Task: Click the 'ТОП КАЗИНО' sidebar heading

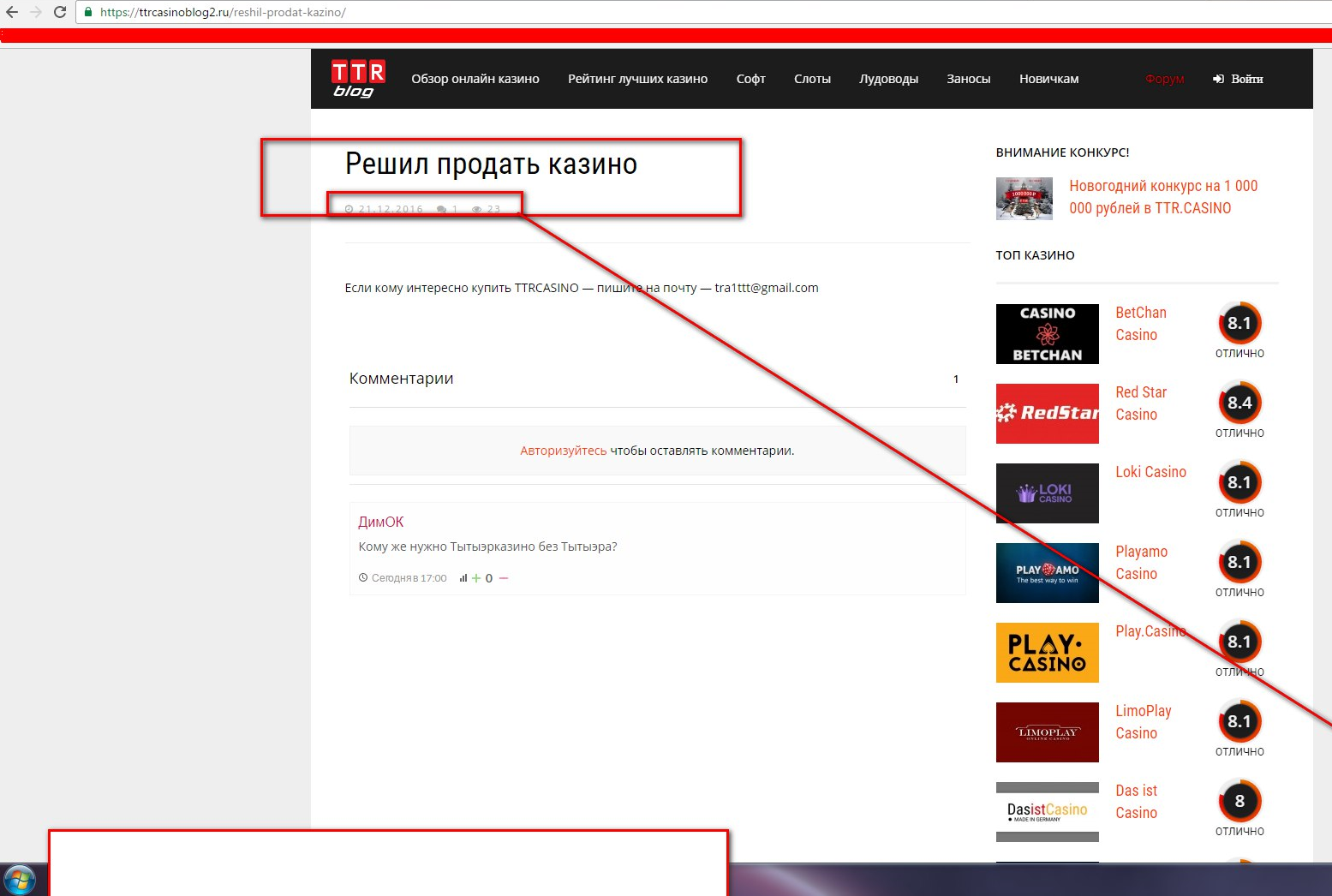Action: 1035,255
